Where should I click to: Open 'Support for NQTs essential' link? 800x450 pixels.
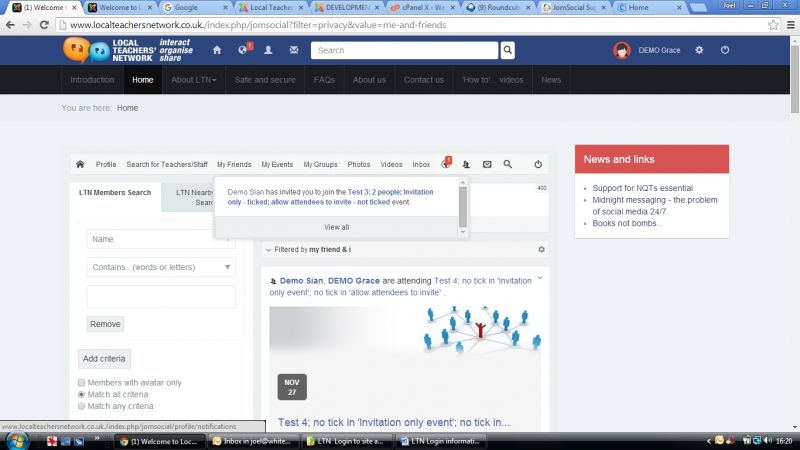click(642, 188)
